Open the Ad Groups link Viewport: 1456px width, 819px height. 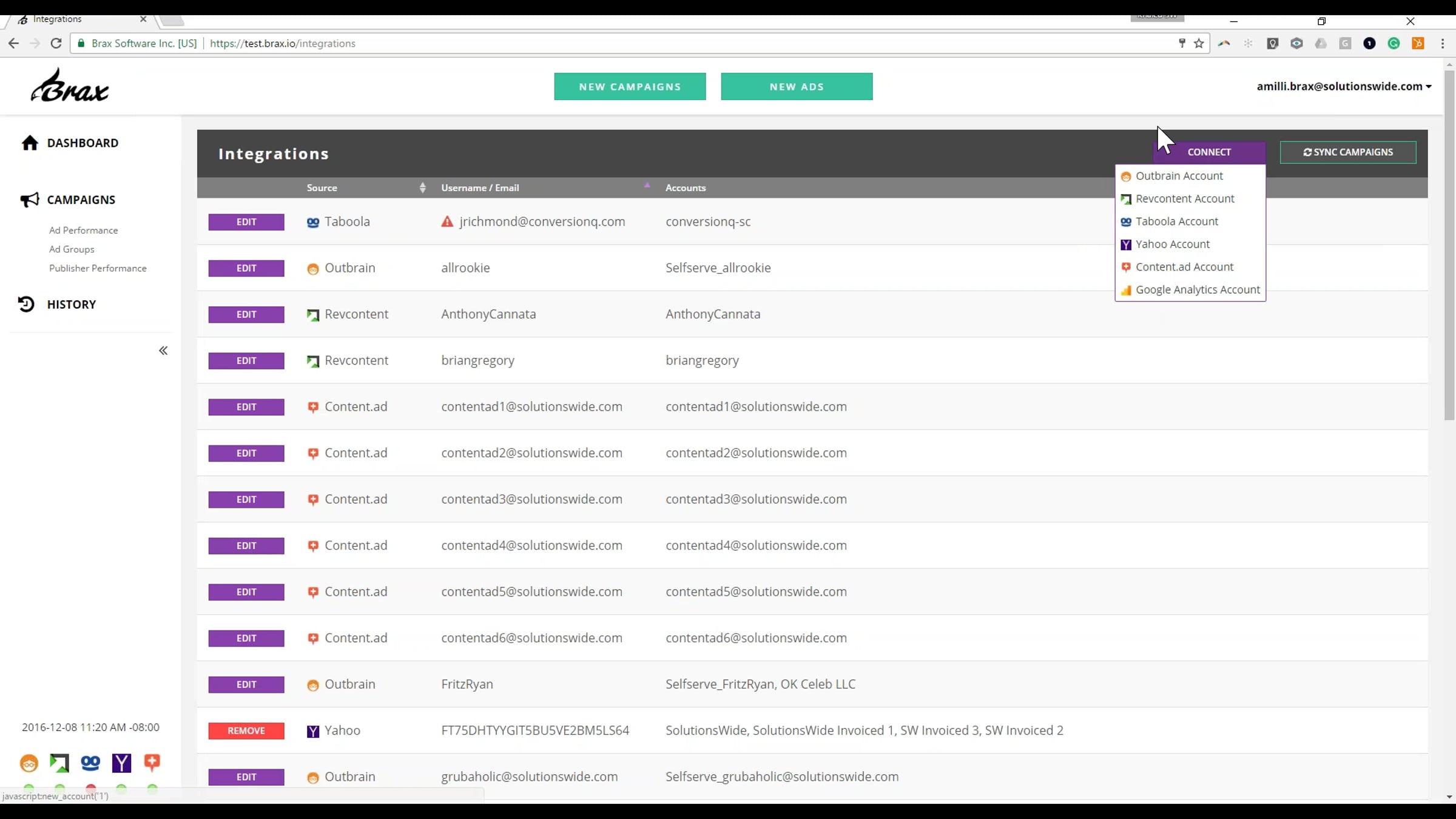coord(72,249)
